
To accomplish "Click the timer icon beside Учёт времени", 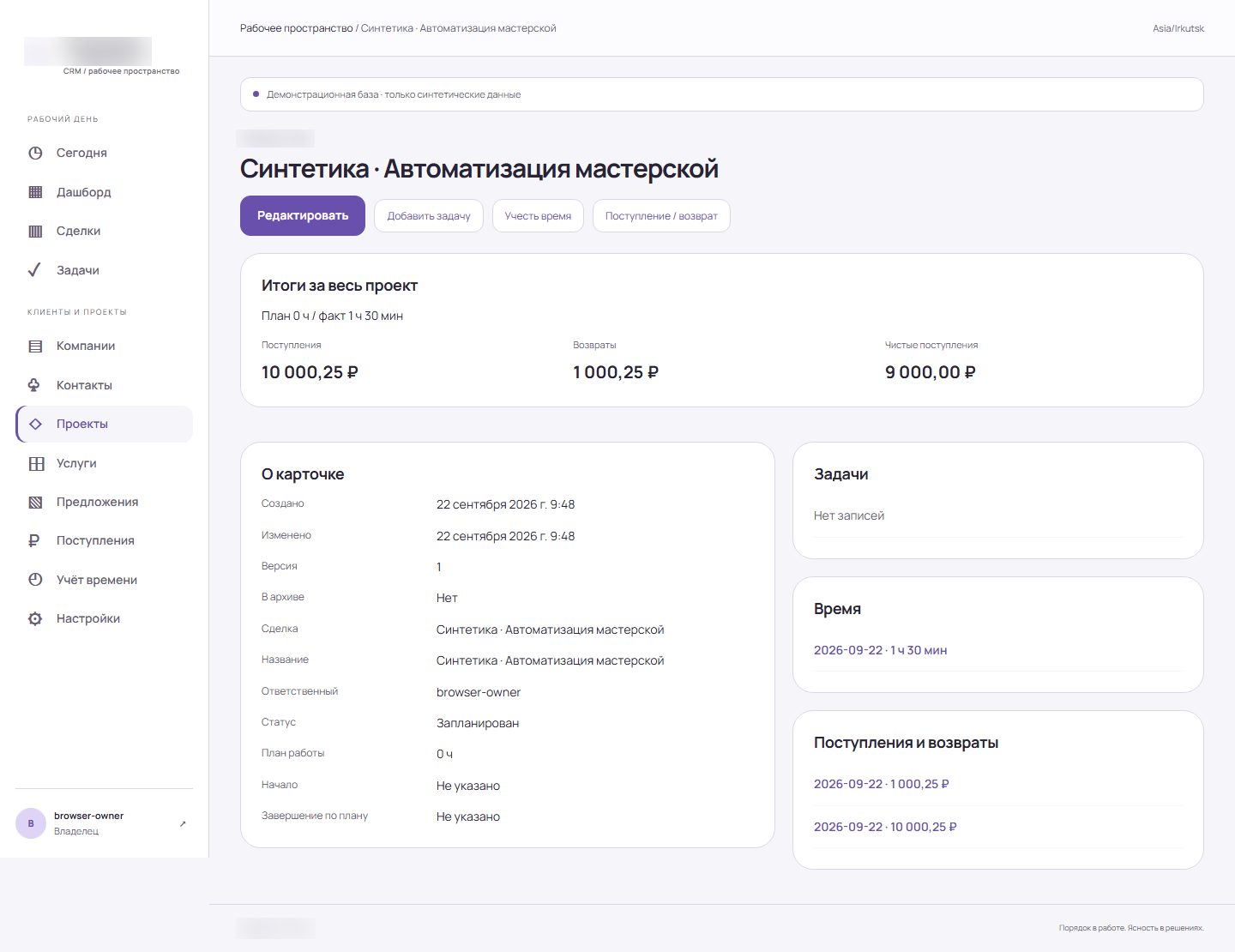I will tap(35, 580).
